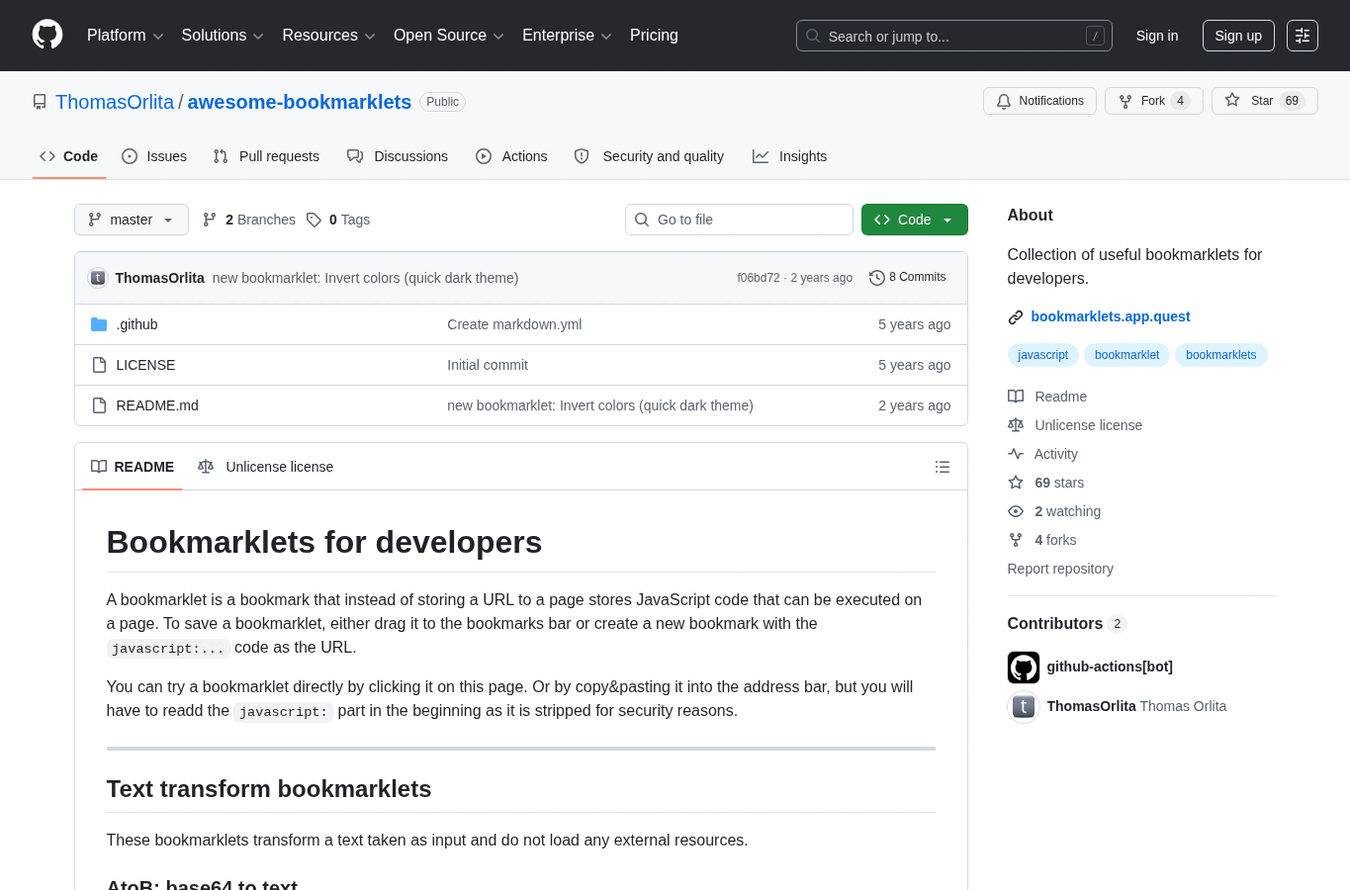Click the star count 69 badge
This screenshot has width=1350, height=890.
(1292, 101)
